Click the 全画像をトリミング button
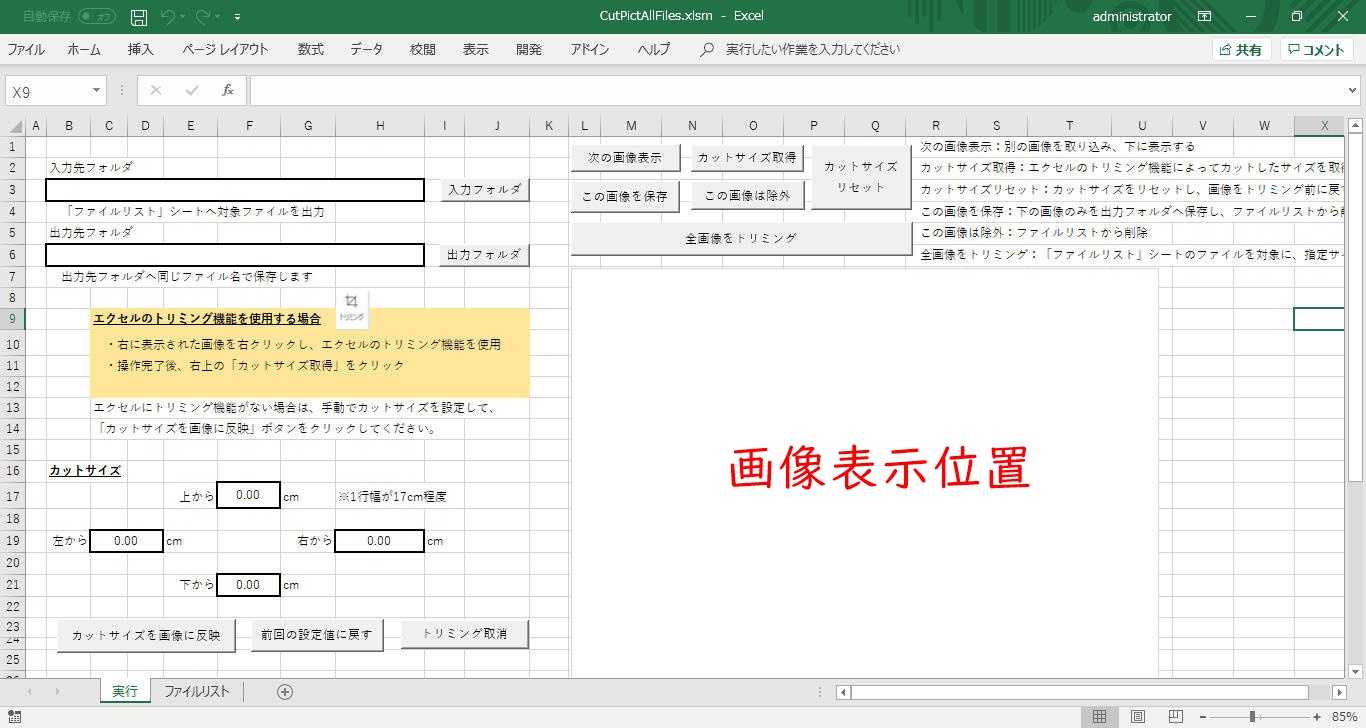 point(741,239)
